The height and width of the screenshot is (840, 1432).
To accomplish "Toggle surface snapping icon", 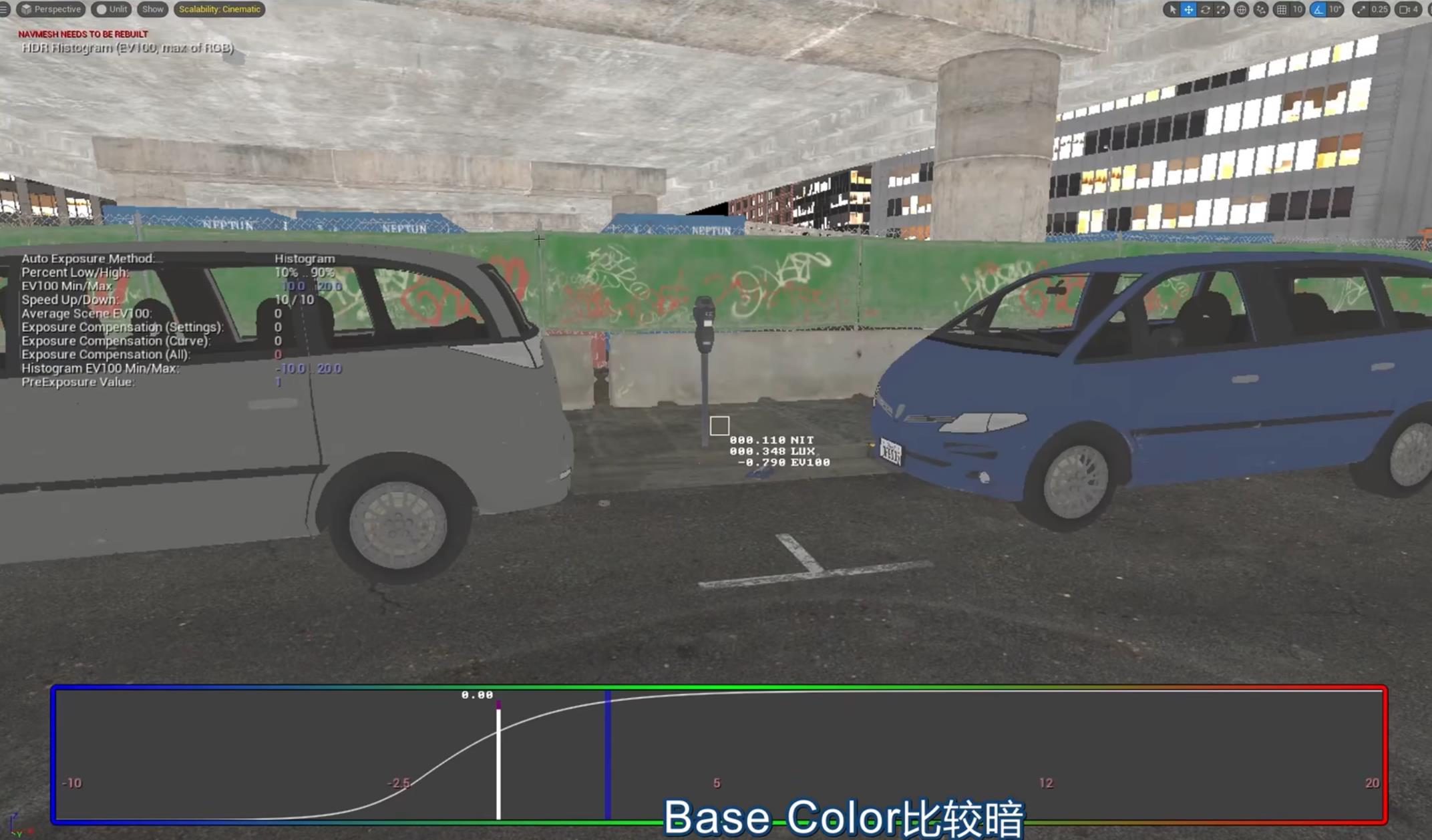I will [1260, 9].
